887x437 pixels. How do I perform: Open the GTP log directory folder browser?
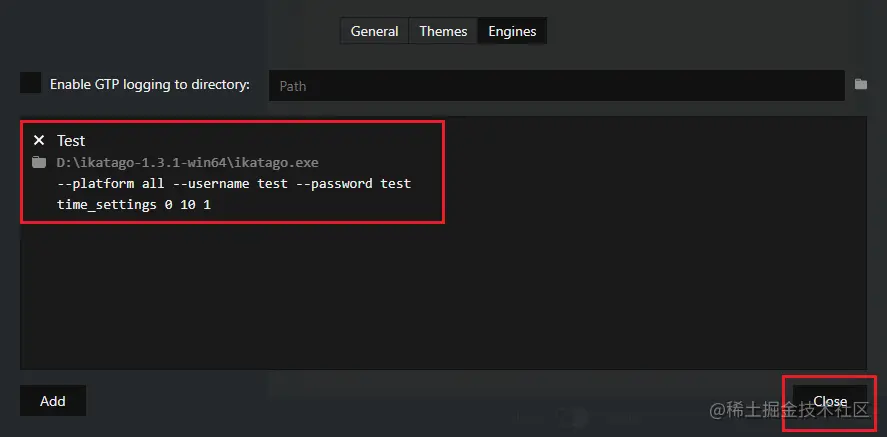pyautogui.click(x=860, y=84)
